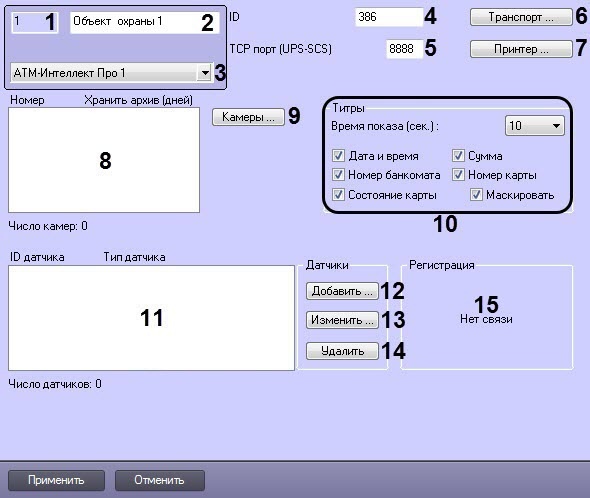Click the ID input field showing 386

tap(389, 17)
